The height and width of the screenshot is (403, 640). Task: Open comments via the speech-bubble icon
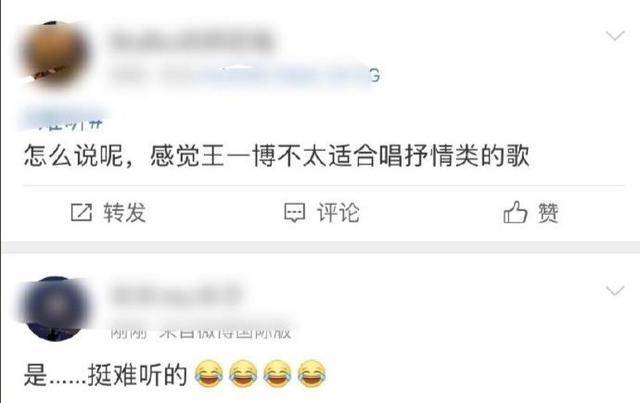click(294, 213)
